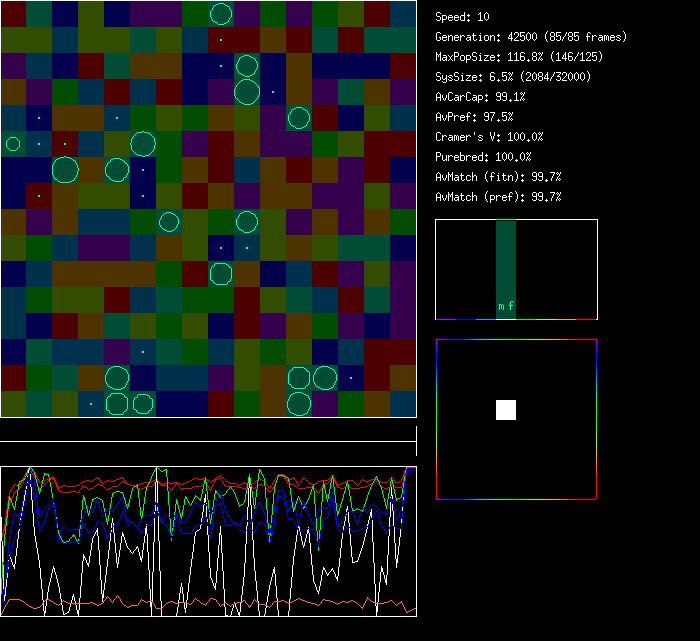
Task: Select the small circle on the grid's left edge
Action: (13, 144)
